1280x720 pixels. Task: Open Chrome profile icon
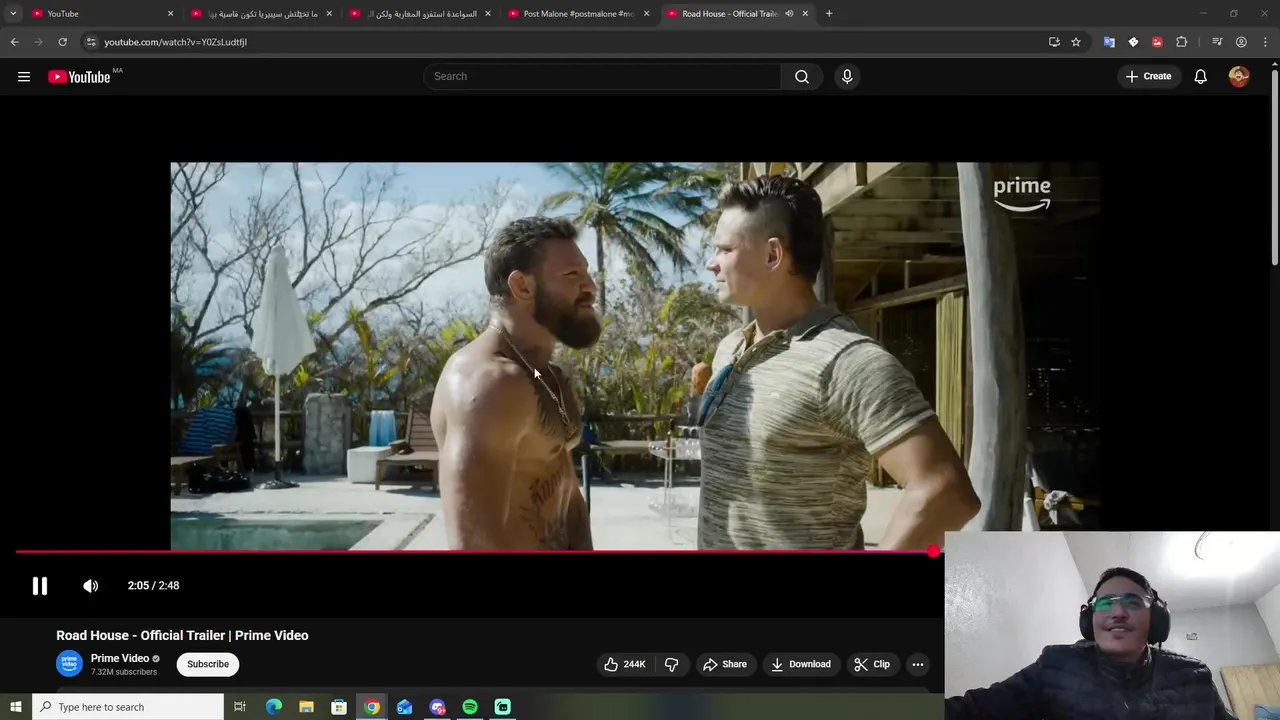pos(1241,42)
